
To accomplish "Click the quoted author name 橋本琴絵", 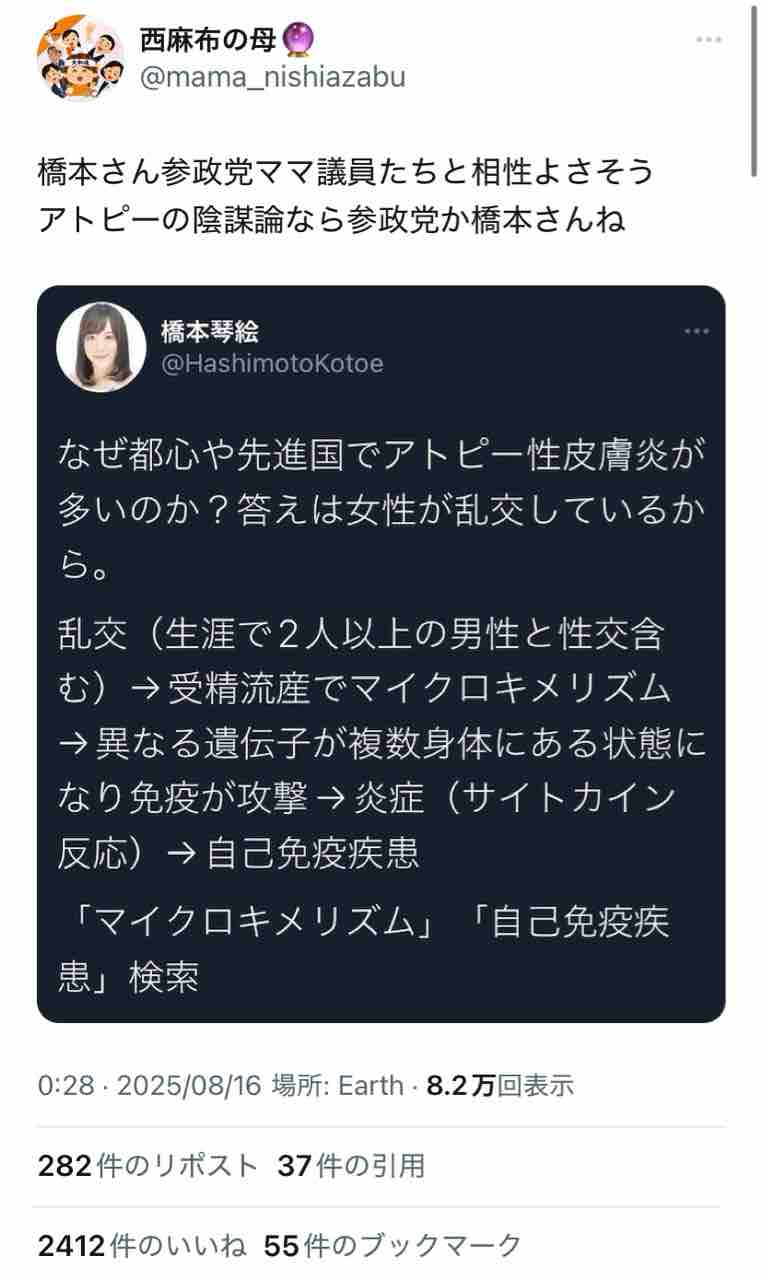I will [x=210, y=332].
